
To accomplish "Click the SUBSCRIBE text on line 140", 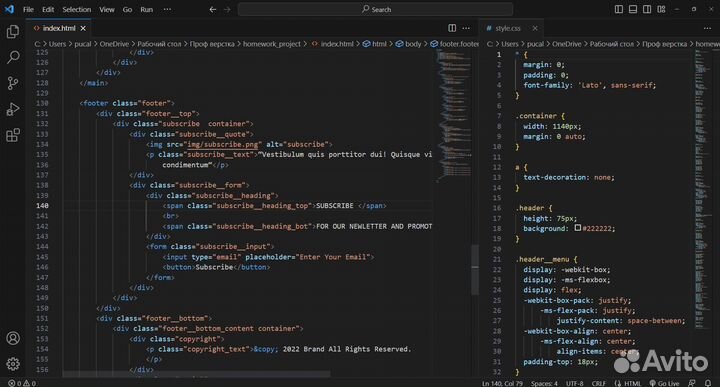I will pyautogui.click(x=335, y=206).
